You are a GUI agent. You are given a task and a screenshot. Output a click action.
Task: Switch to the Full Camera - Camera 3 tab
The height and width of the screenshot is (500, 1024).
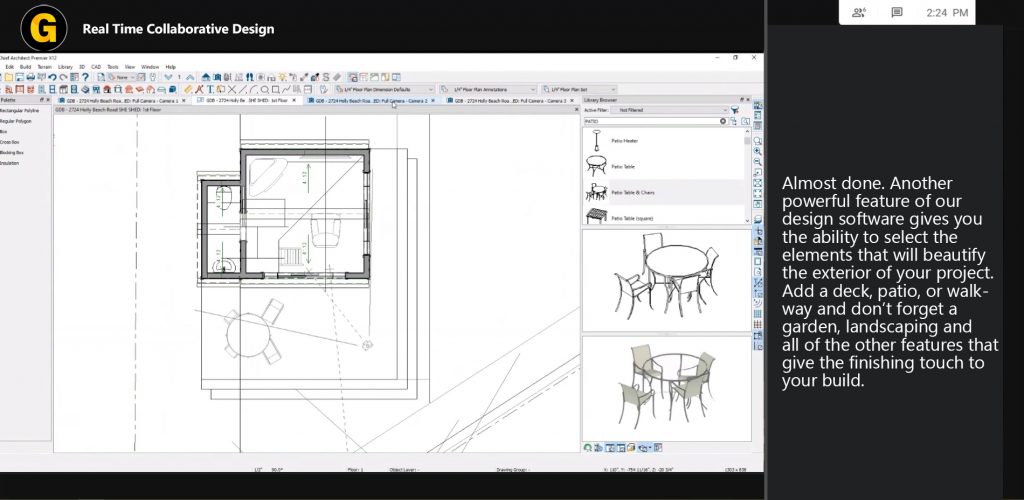pyautogui.click(x=509, y=101)
